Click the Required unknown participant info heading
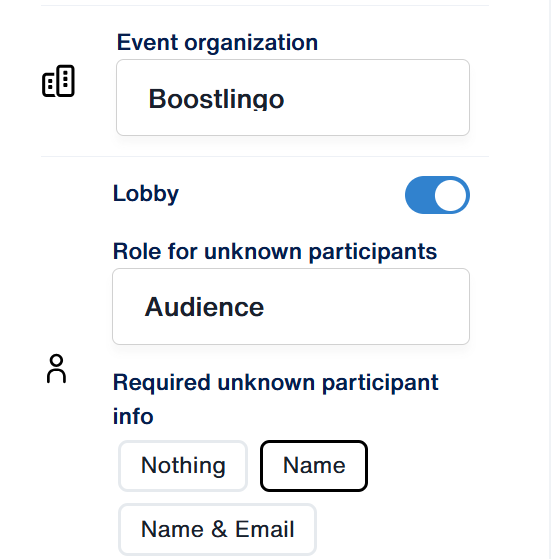 click(276, 399)
